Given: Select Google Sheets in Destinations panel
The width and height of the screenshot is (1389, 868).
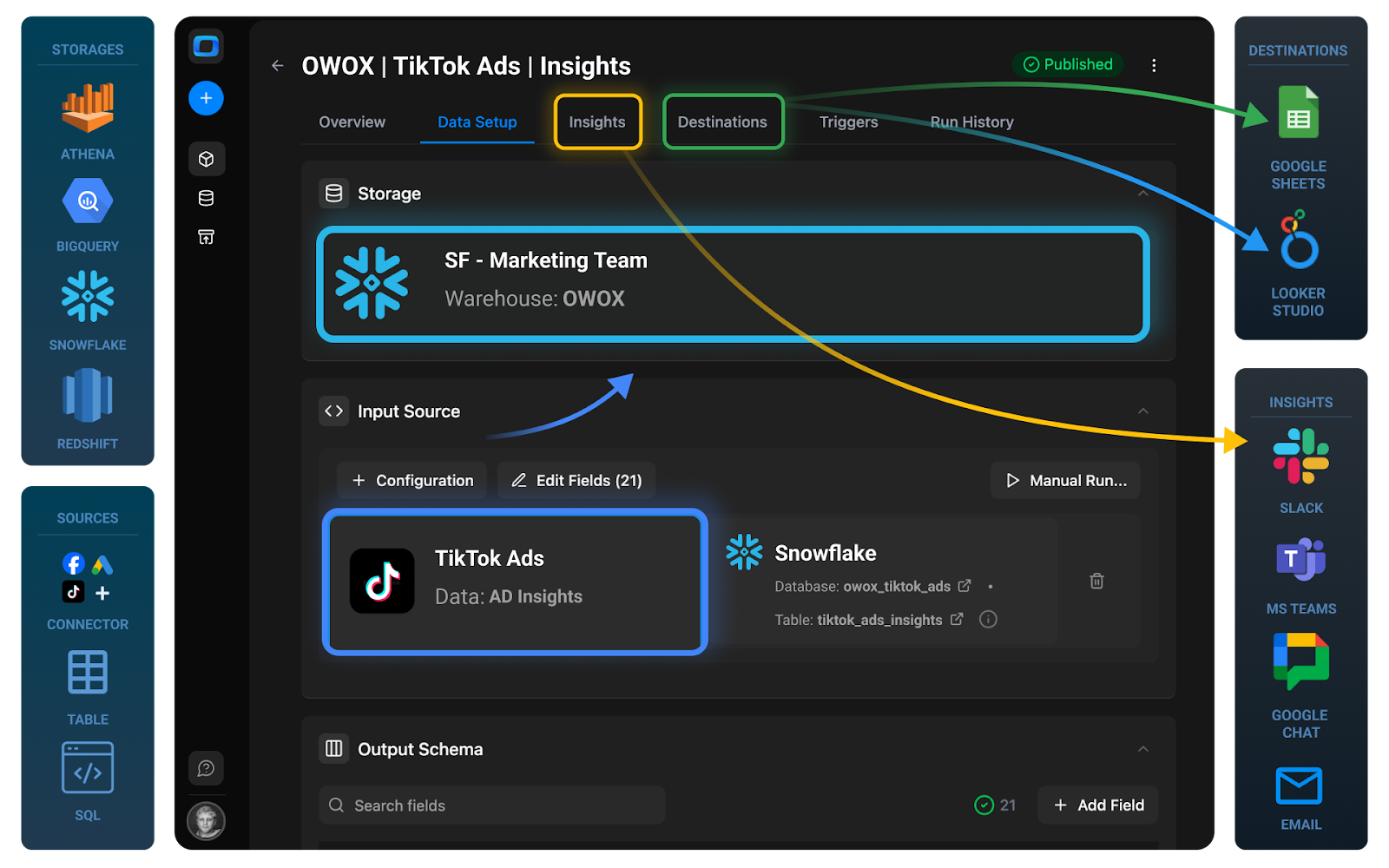Looking at the screenshot, I should (1297, 111).
